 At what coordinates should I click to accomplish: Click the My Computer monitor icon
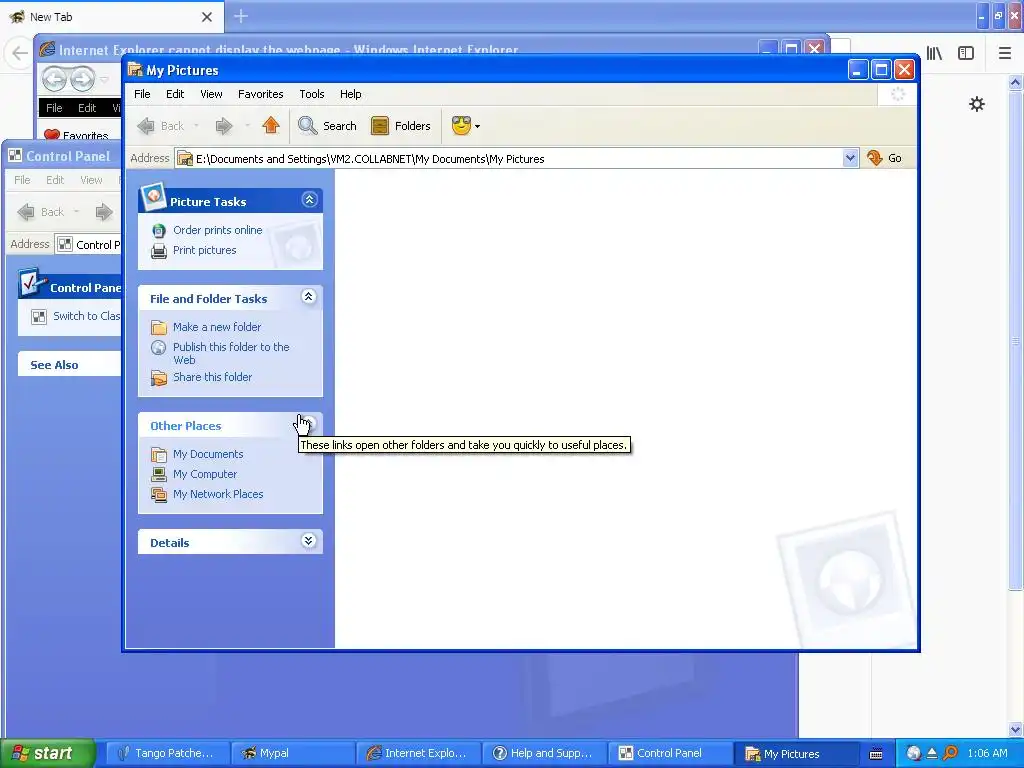(159, 474)
